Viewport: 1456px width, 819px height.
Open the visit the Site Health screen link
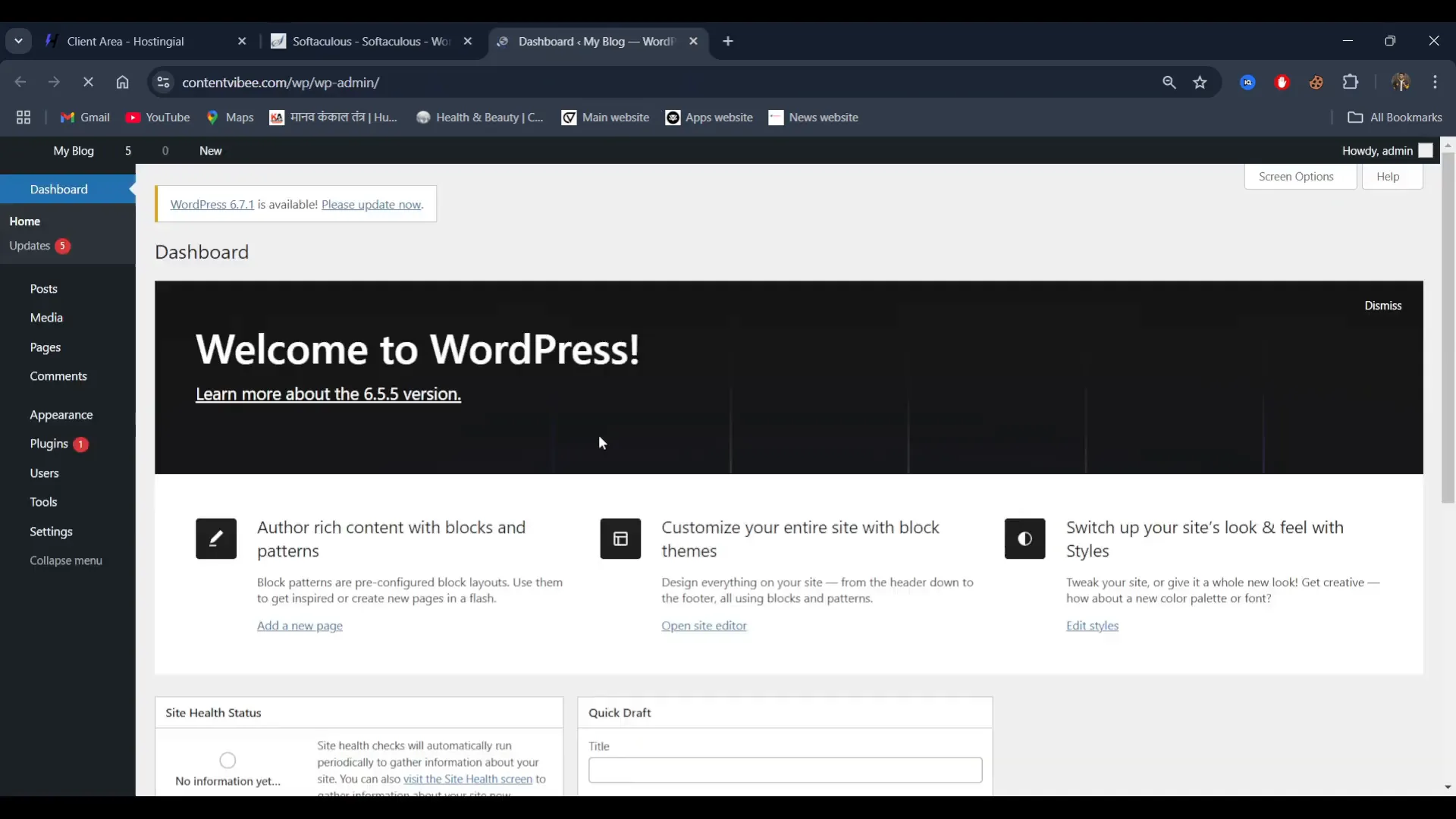468,779
